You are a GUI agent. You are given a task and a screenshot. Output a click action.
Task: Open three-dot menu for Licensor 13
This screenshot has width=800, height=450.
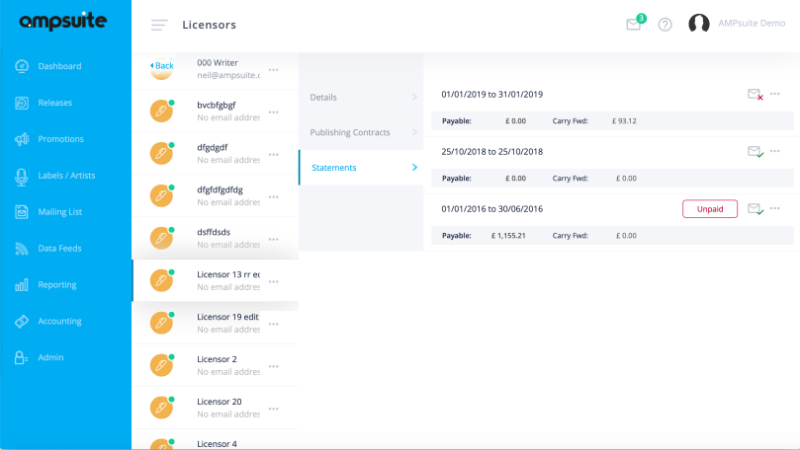tap(273, 281)
